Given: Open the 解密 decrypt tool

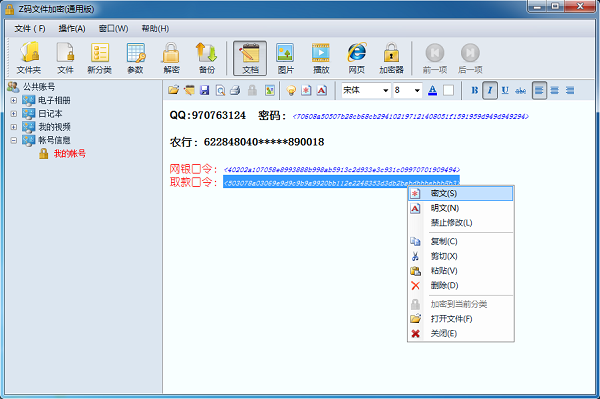Looking at the screenshot, I should (171, 58).
